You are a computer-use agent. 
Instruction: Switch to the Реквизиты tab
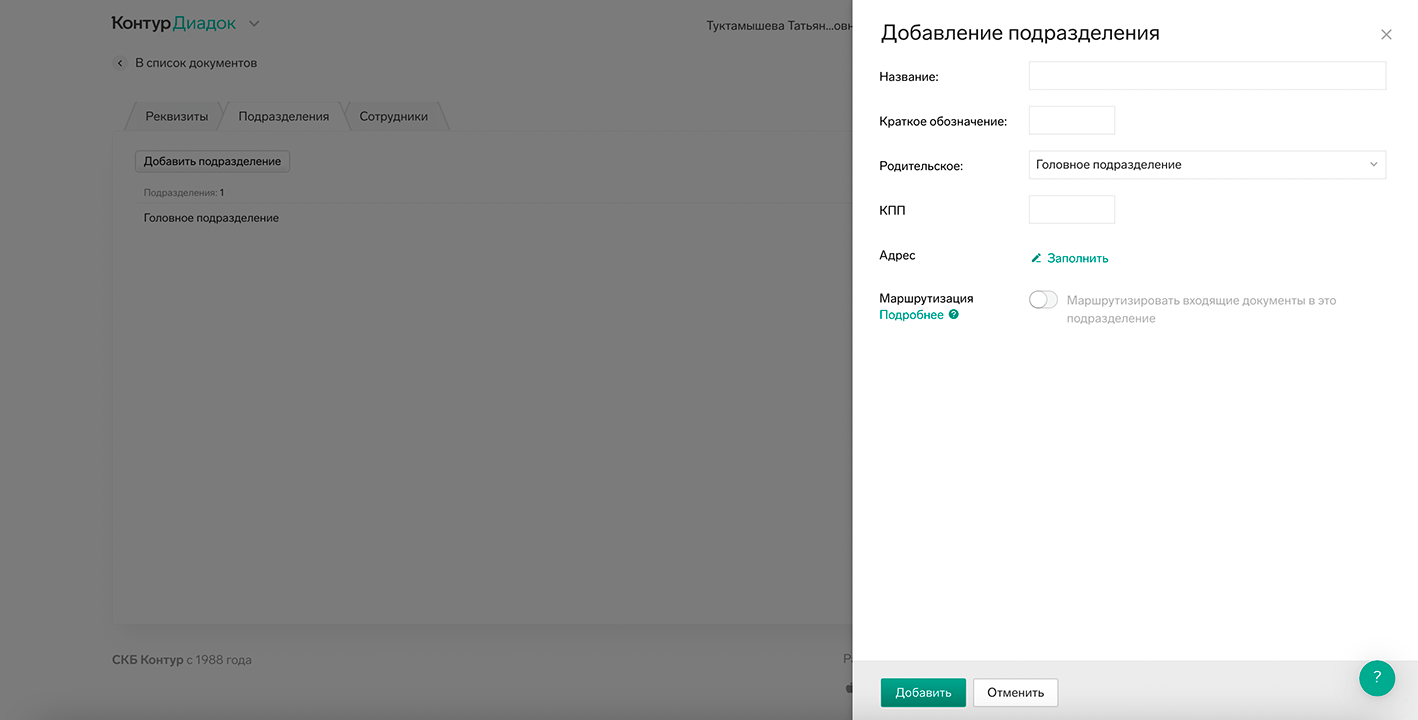click(177, 116)
